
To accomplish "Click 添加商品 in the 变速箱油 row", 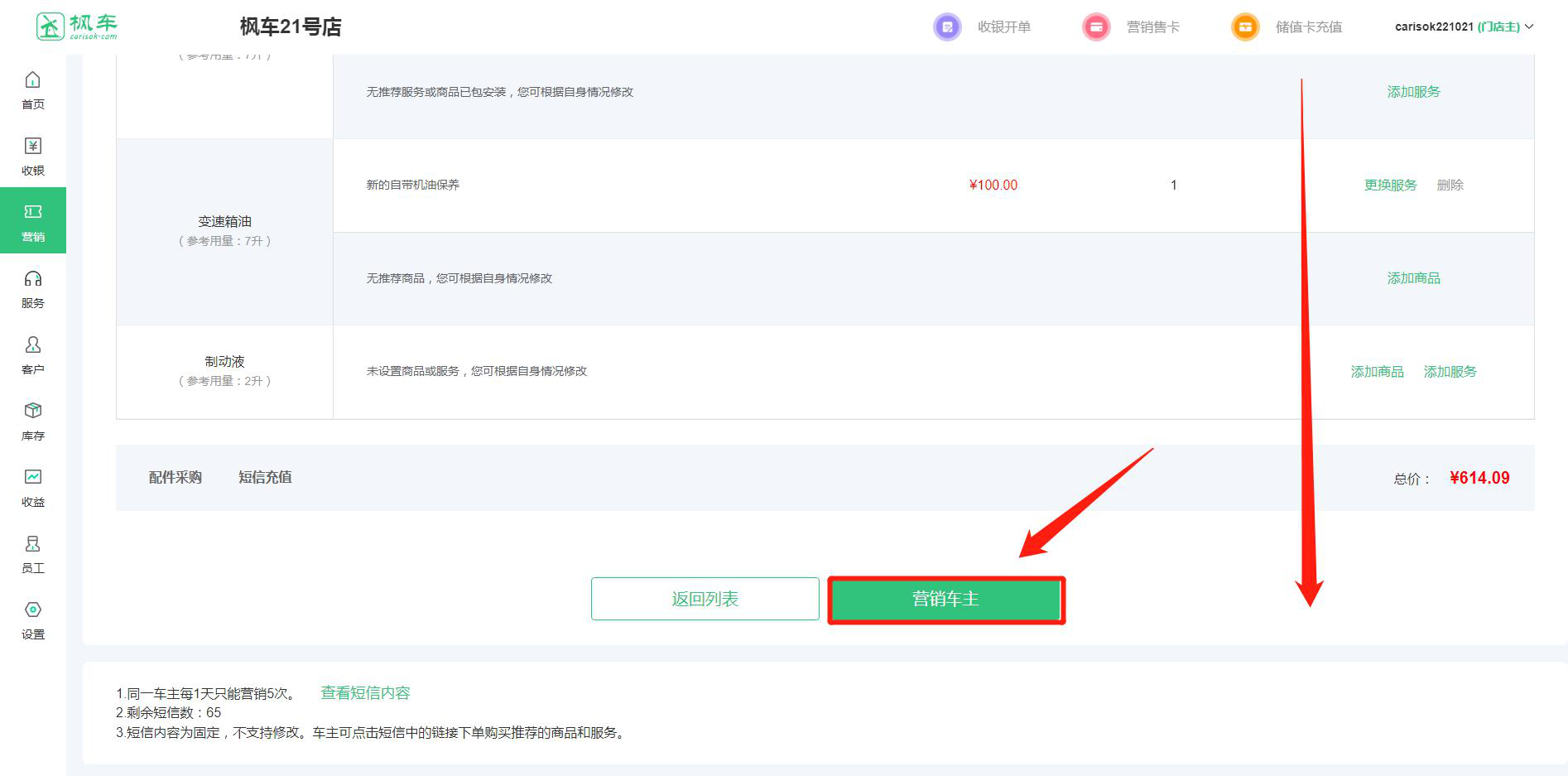I will tap(1414, 278).
